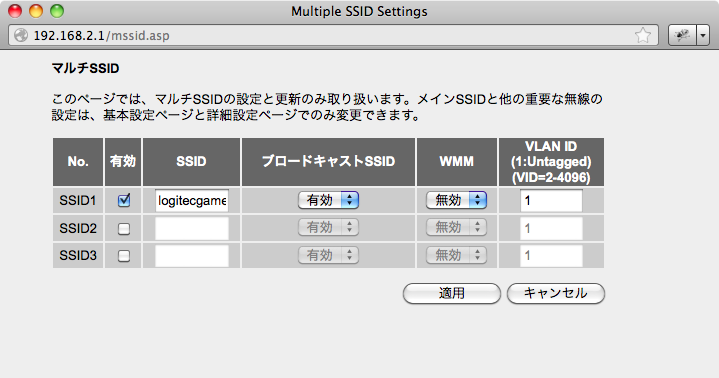Click the No. column header
Viewport: 719px width, 378px height.
(78, 162)
